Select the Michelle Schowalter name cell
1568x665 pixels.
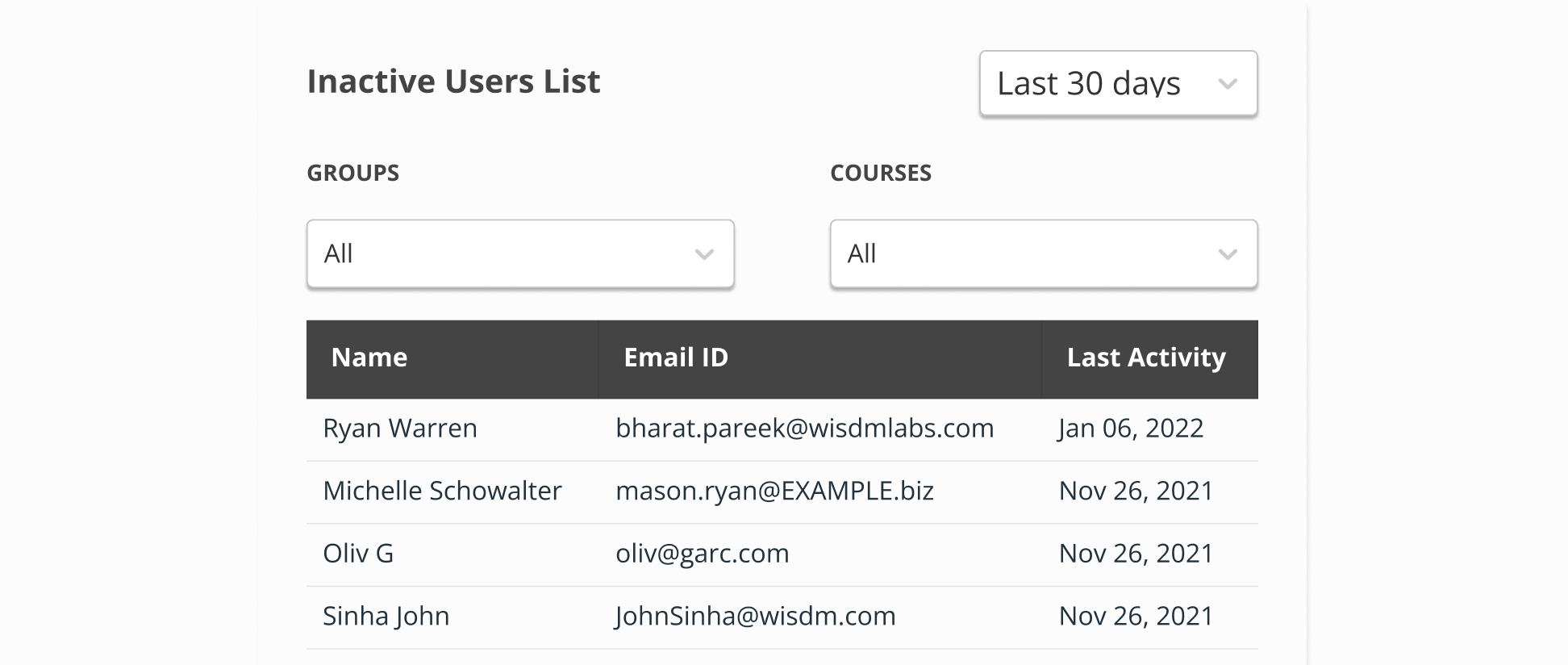point(442,491)
